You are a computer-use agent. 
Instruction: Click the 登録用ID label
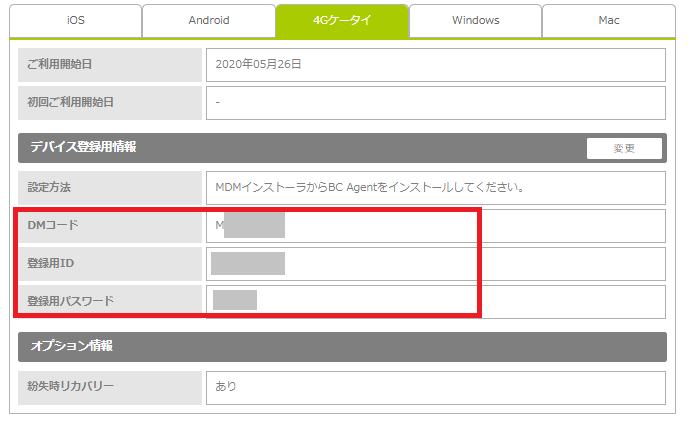click(52, 264)
